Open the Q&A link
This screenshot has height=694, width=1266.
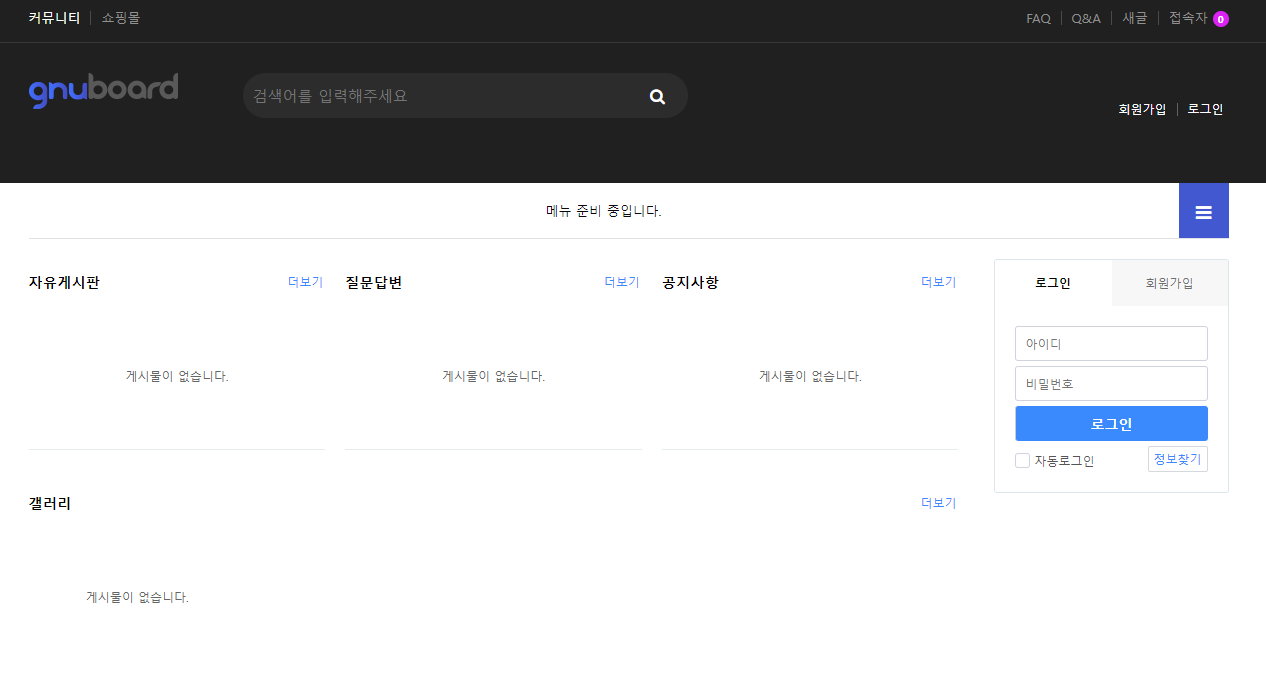tap(1086, 18)
